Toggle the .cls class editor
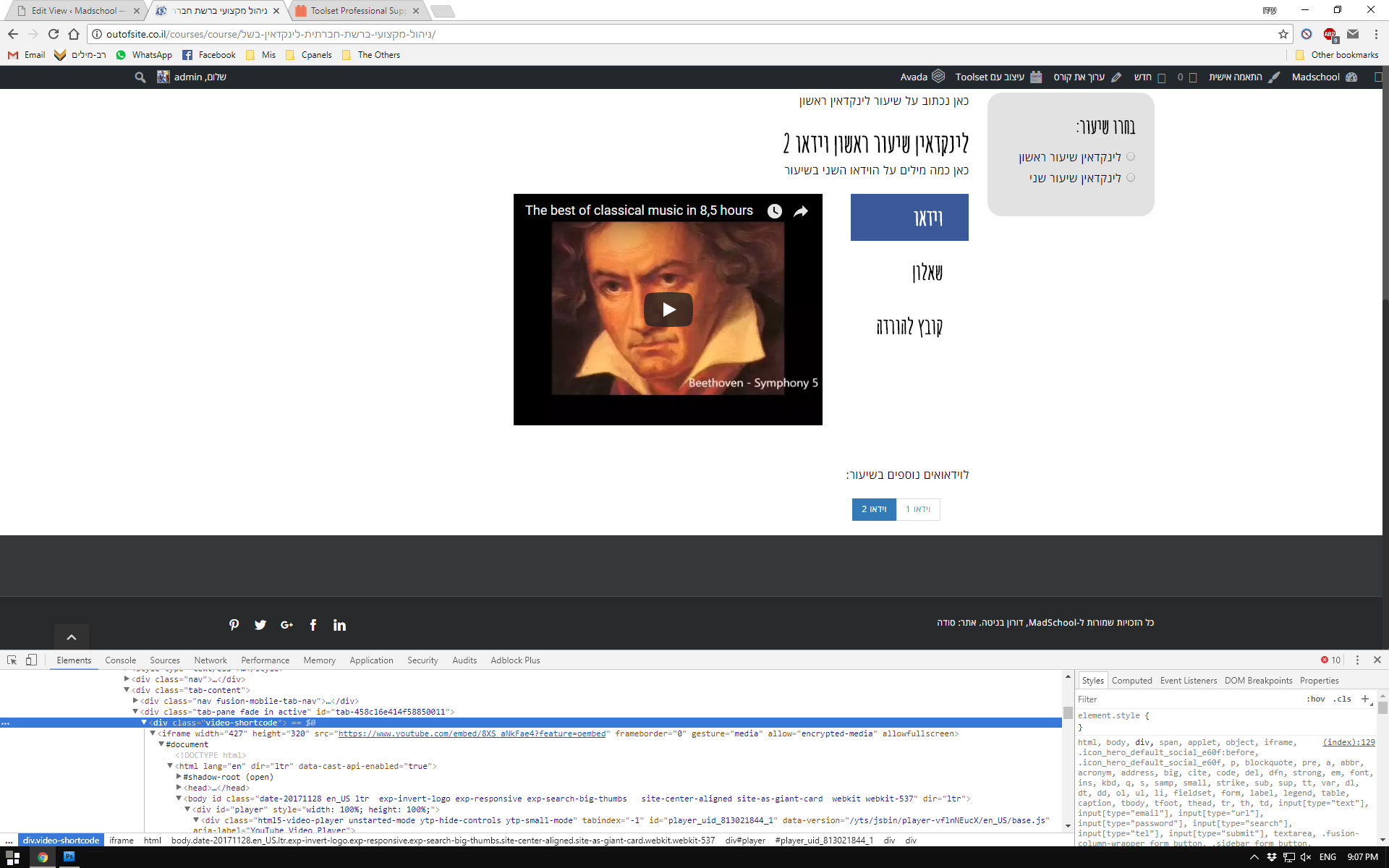Viewport: 1389px width, 868px height. (1343, 699)
